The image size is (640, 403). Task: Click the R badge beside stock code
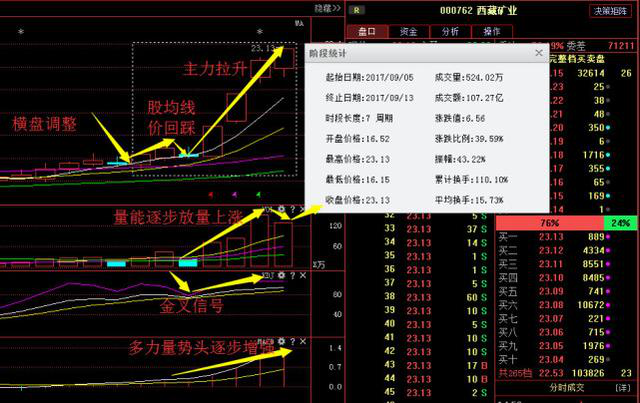coord(358,9)
